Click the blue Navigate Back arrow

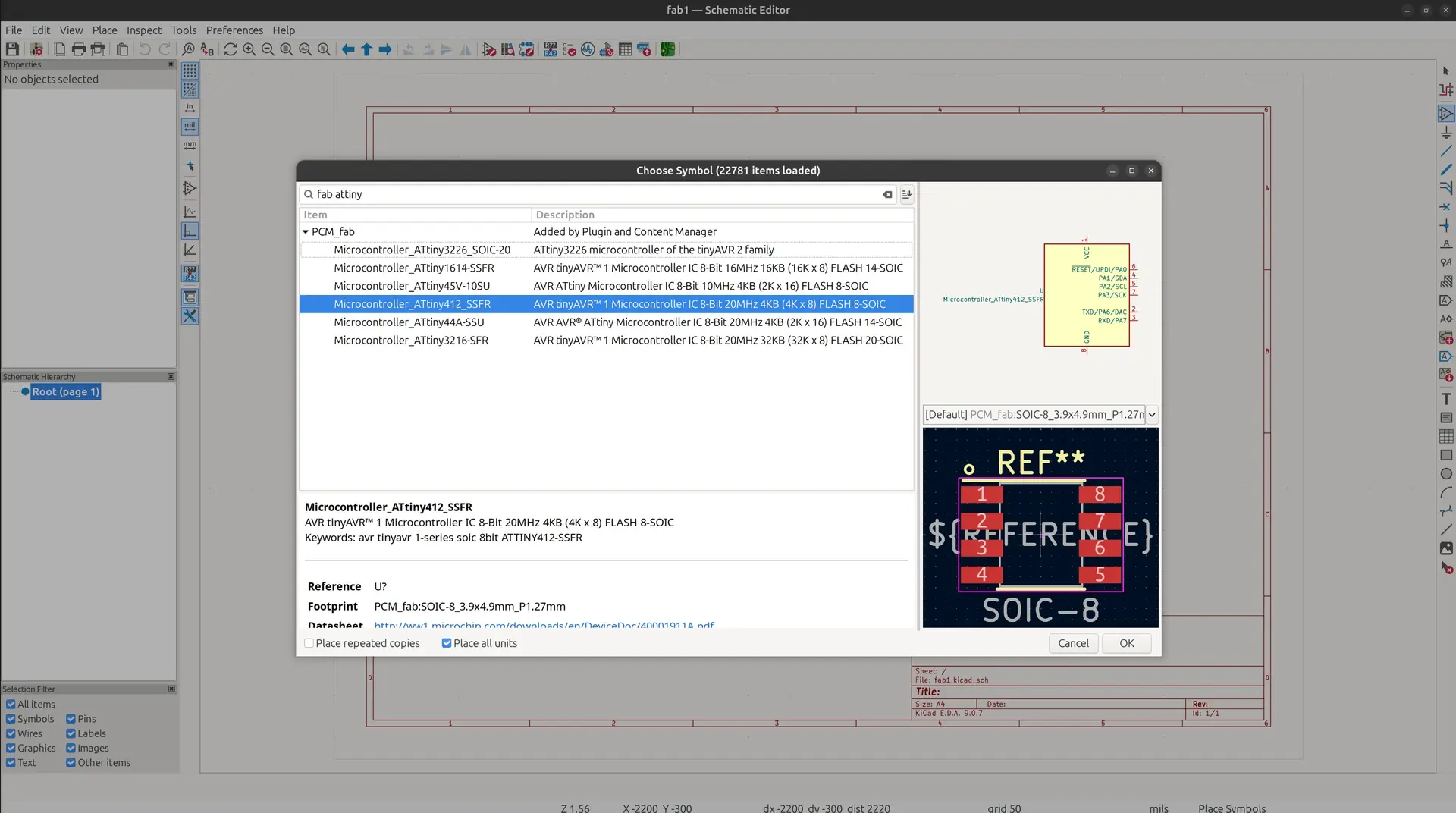[348, 49]
